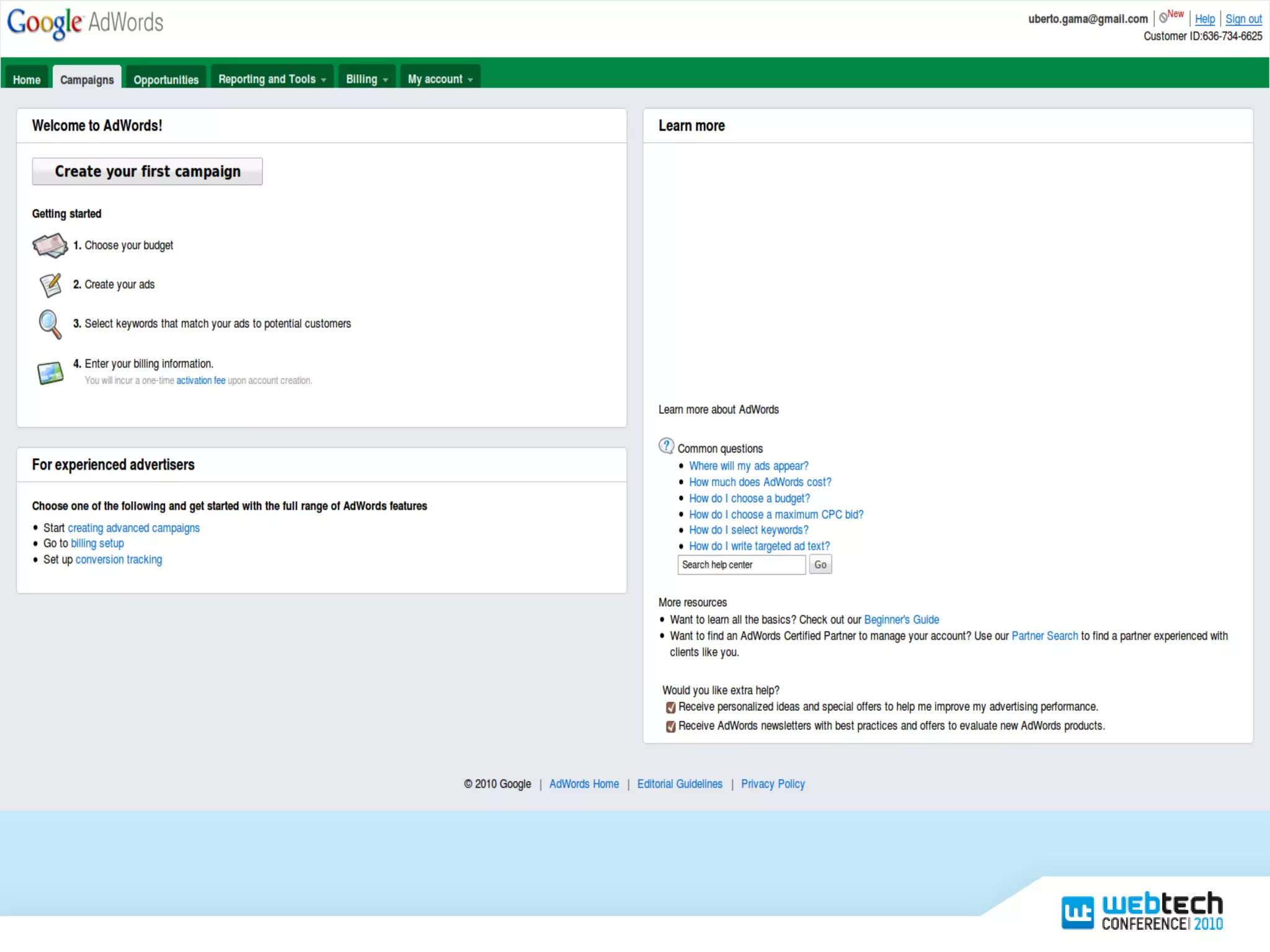Open the Beginner's Guide link
The image size is (1270, 952).
pos(901,620)
